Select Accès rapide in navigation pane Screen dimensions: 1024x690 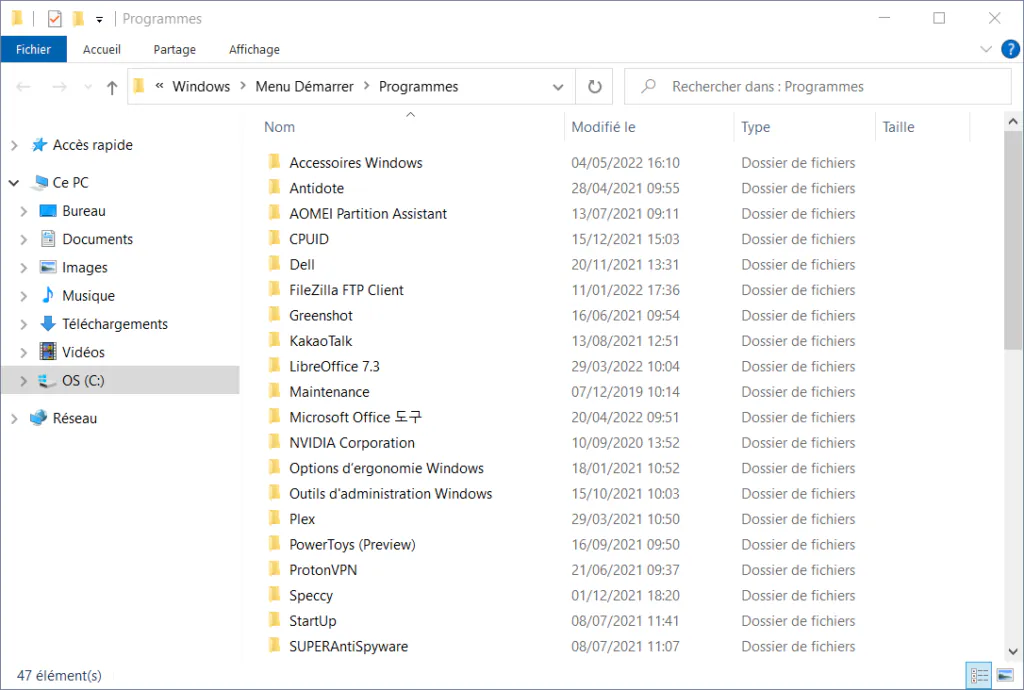[93, 145]
